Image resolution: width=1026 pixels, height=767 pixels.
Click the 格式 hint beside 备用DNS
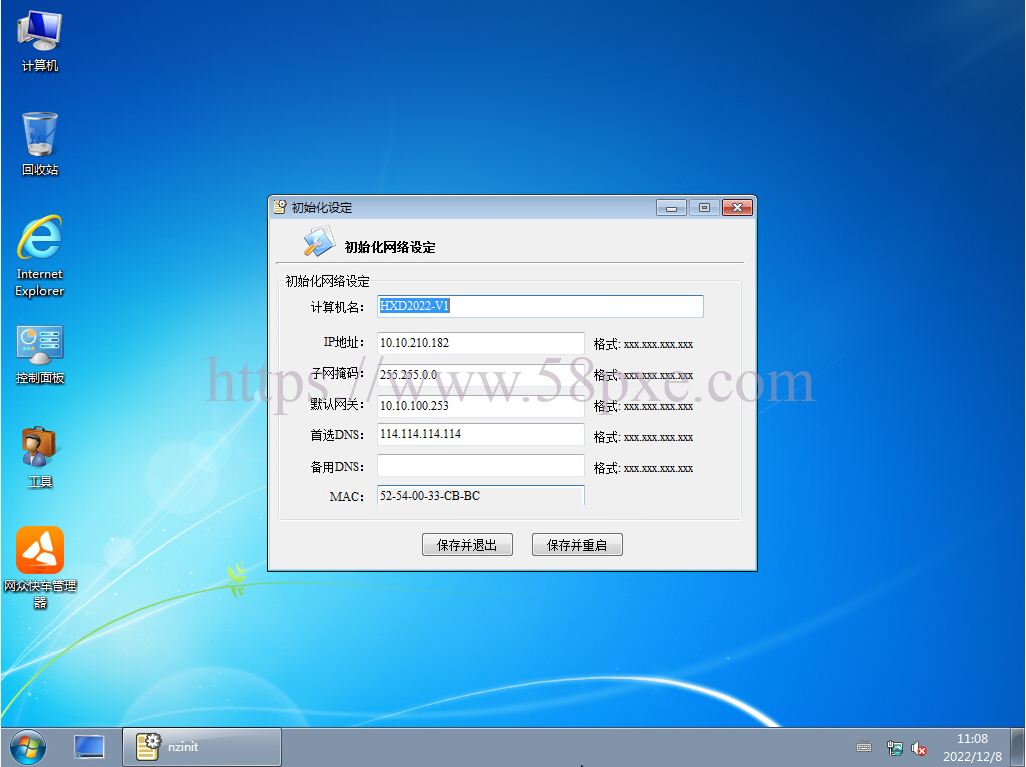643,469
